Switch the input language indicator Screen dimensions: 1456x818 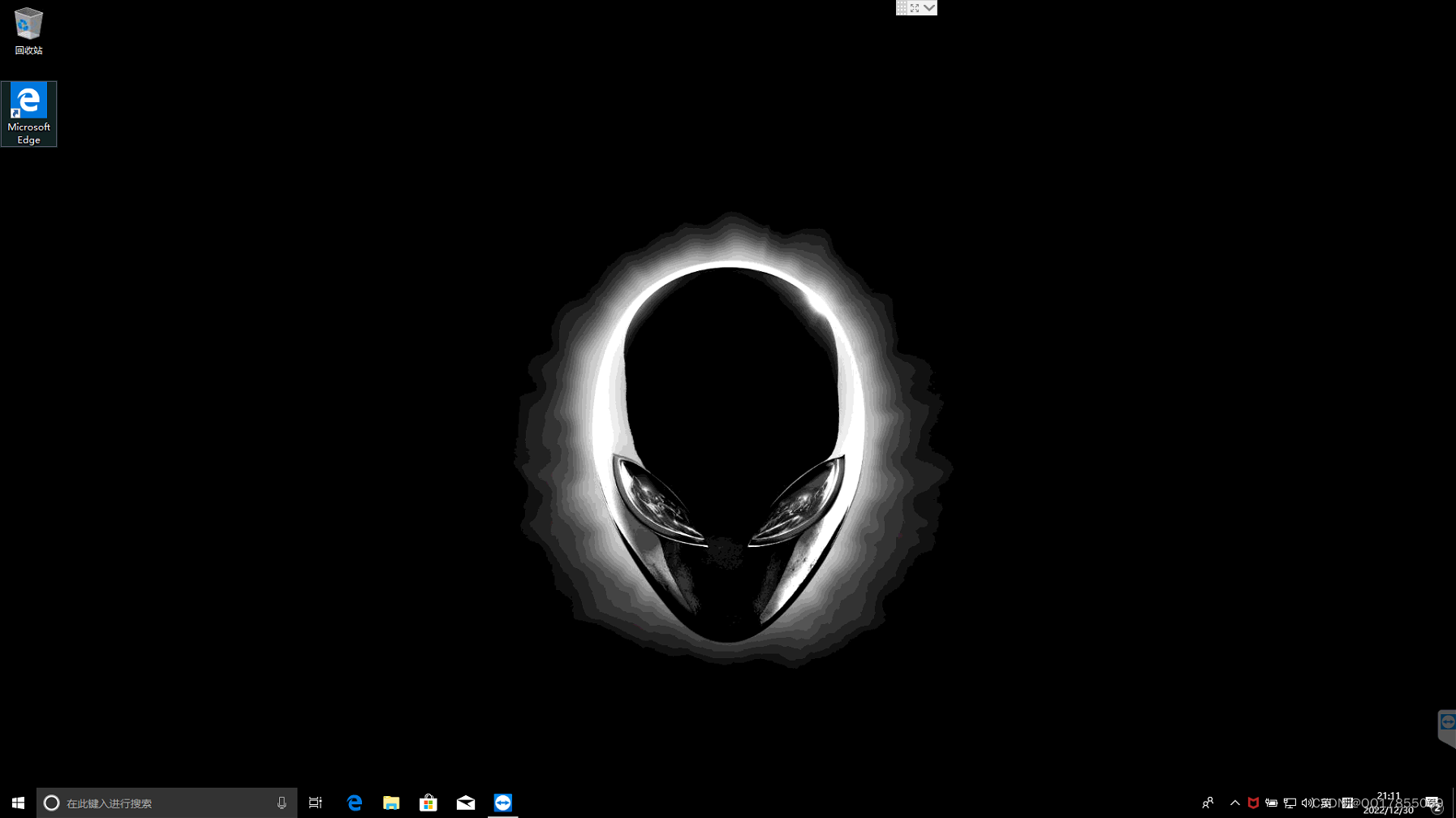click(x=1326, y=803)
